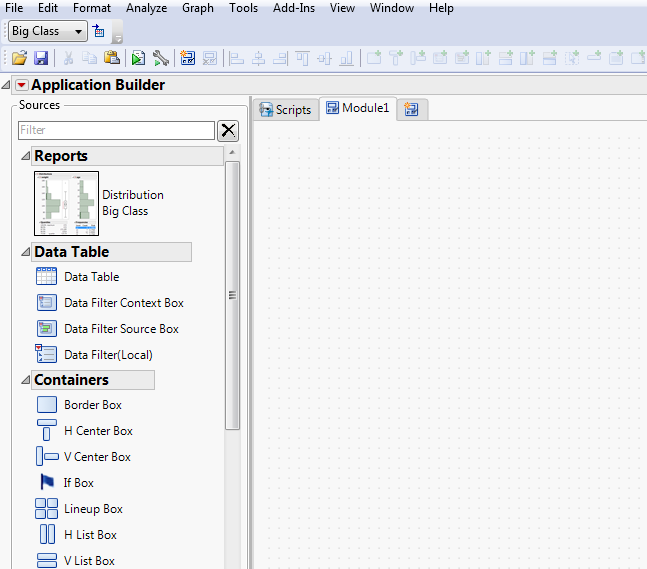Click the Run Application icon

coord(138,59)
